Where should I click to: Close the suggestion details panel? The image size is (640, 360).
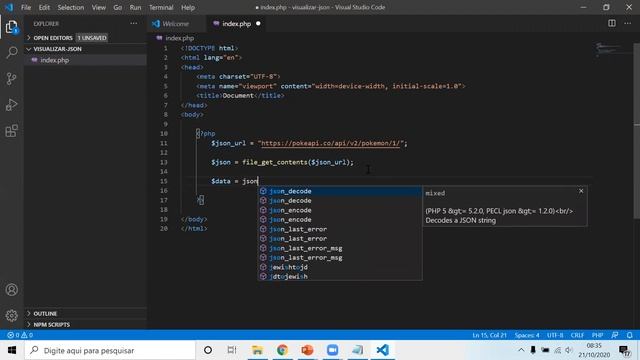tap(581, 191)
